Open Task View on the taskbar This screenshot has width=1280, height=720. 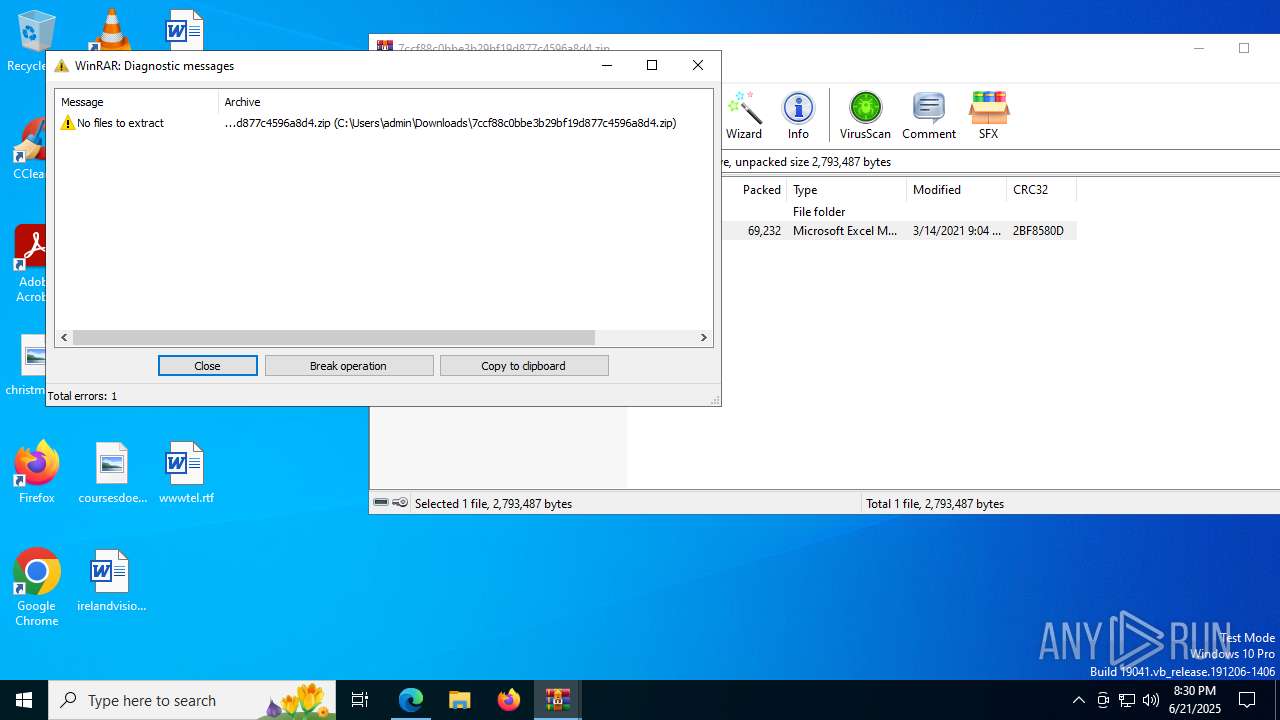(x=360, y=700)
